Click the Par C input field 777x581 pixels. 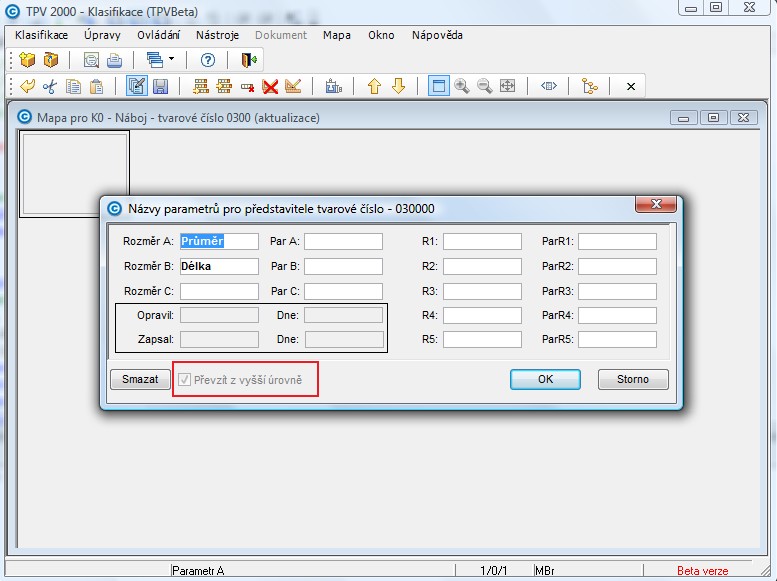(343, 291)
